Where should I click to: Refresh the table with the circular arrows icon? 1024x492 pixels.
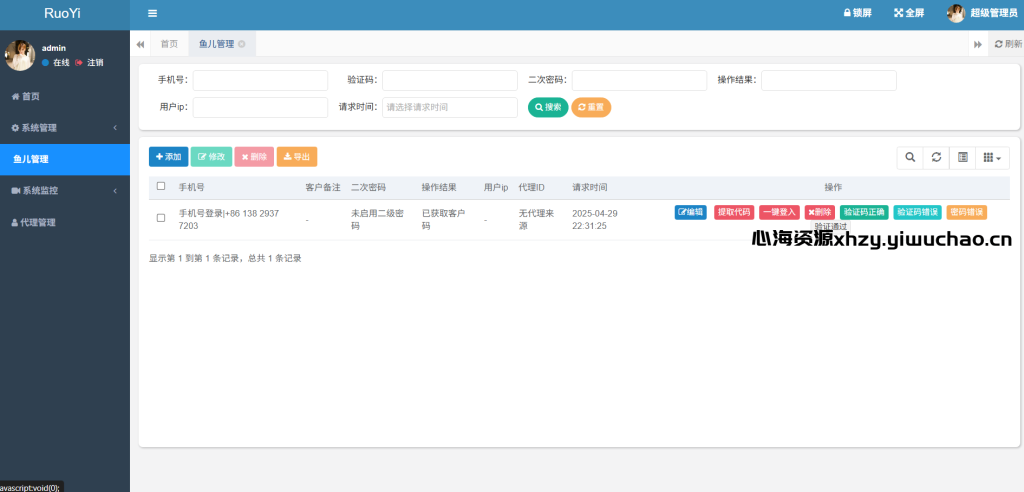pyautogui.click(x=936, y=157)
